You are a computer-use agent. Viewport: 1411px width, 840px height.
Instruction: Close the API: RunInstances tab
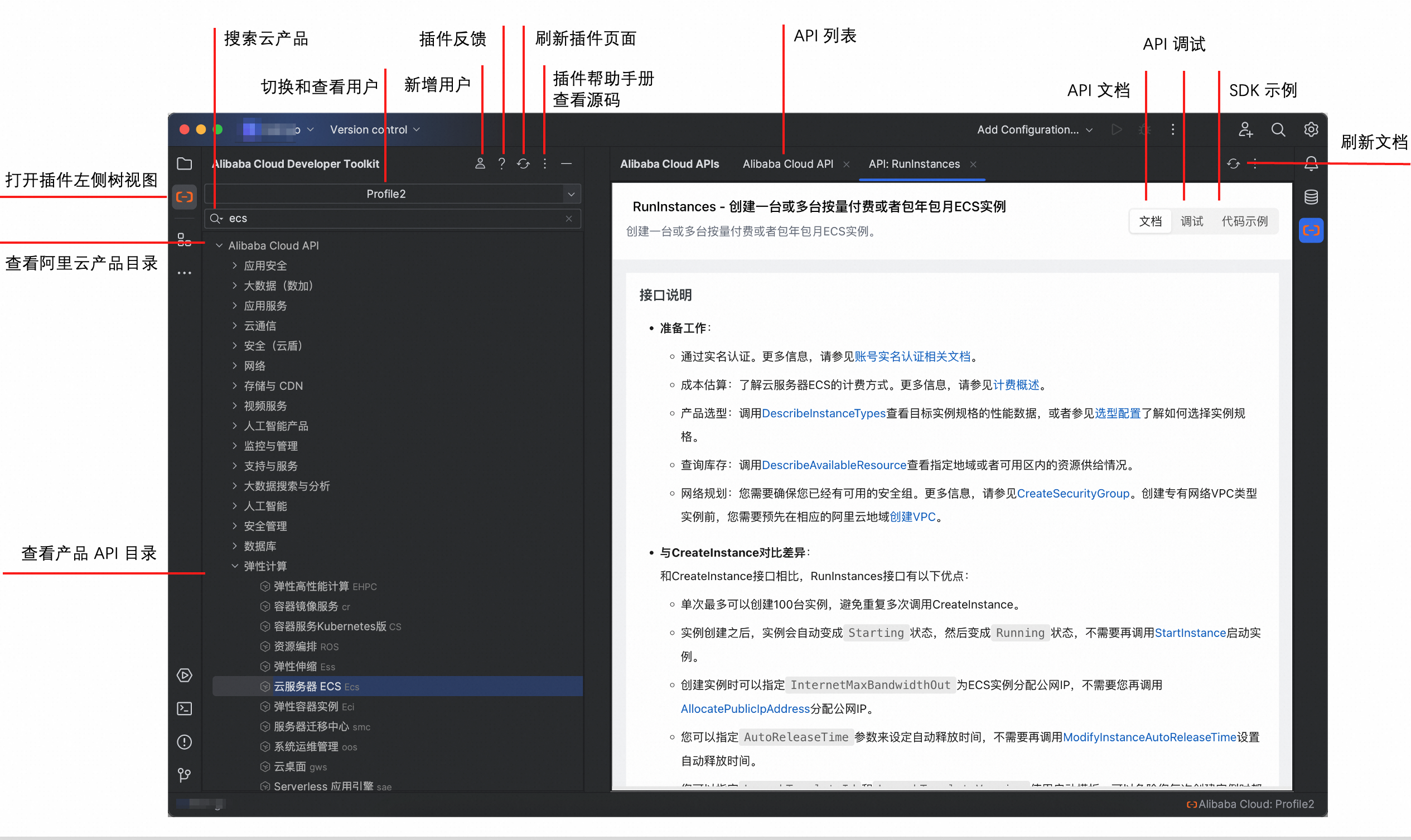(x=973, y=164)
